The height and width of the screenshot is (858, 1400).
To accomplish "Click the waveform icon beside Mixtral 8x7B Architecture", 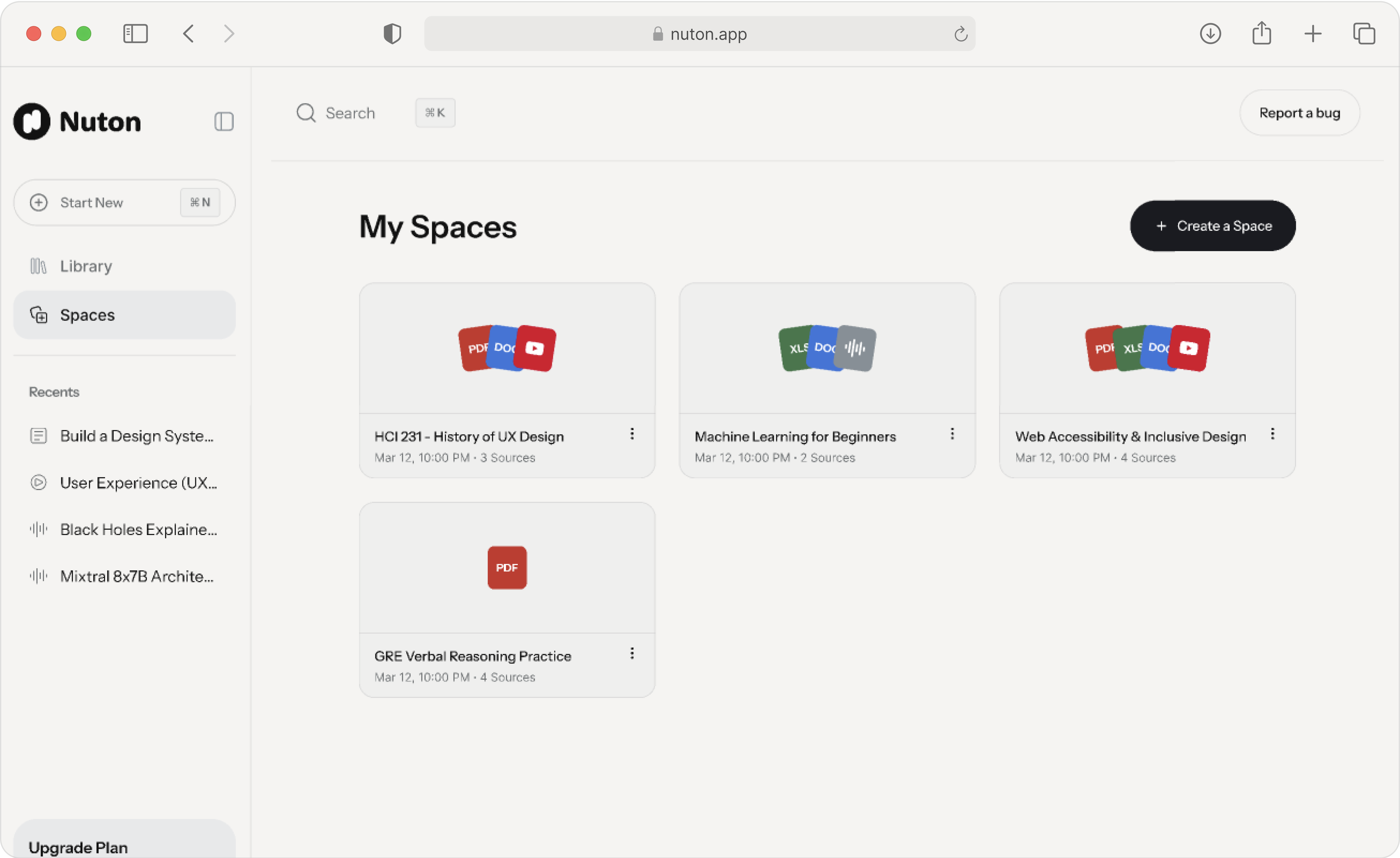I will (37, 576).
